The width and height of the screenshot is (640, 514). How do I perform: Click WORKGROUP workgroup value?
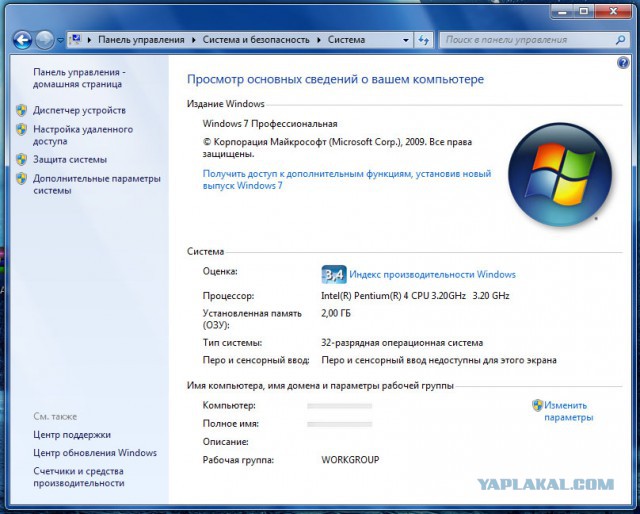[350, 460]
